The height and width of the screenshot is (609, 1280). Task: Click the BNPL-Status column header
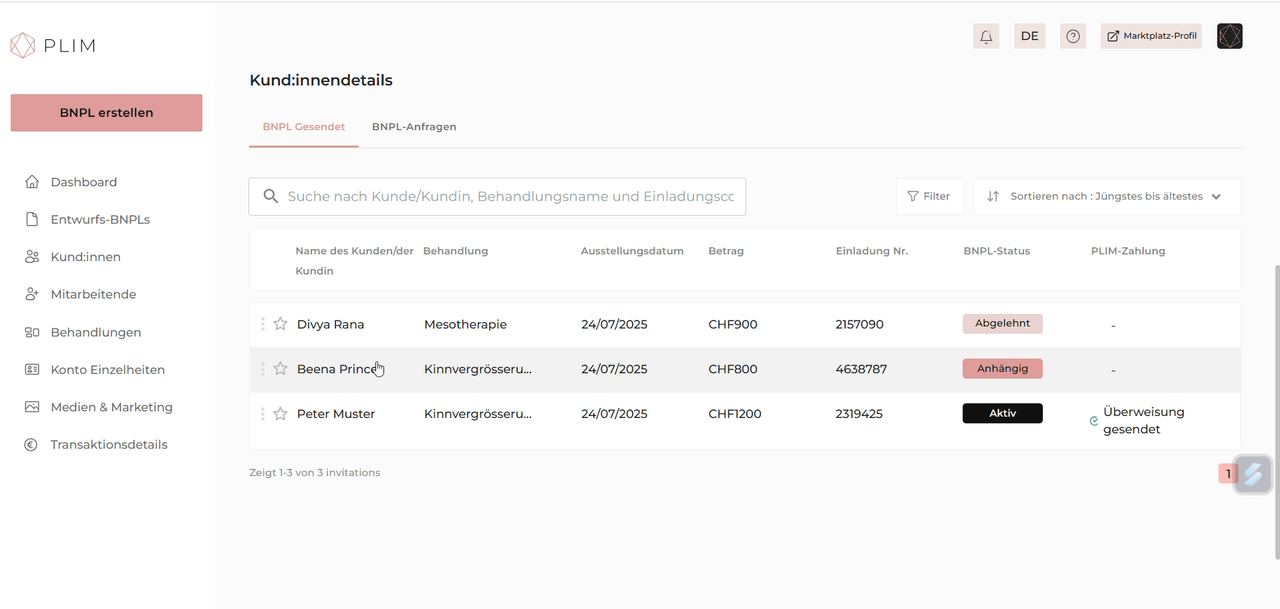(996, 251)
